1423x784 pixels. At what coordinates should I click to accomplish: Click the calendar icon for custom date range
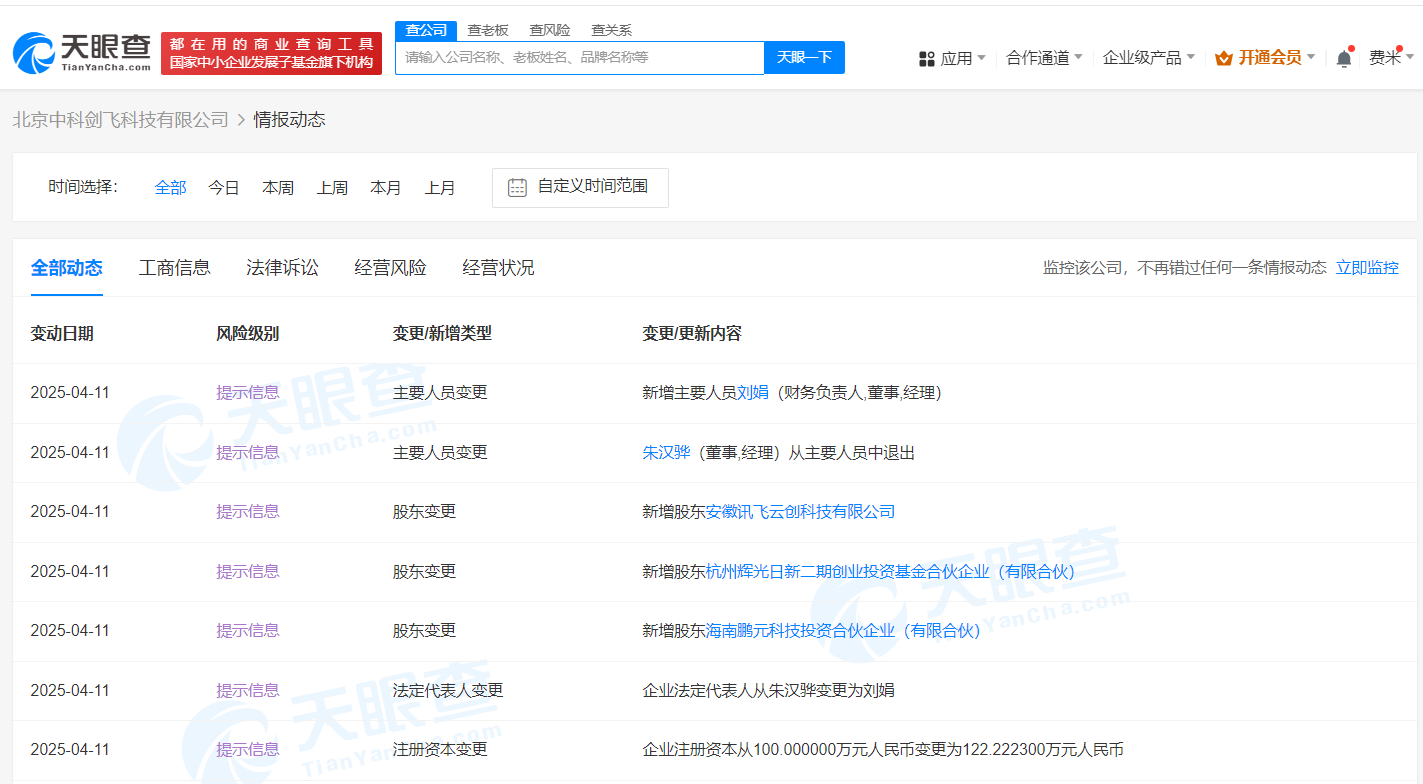coord(517,187)
